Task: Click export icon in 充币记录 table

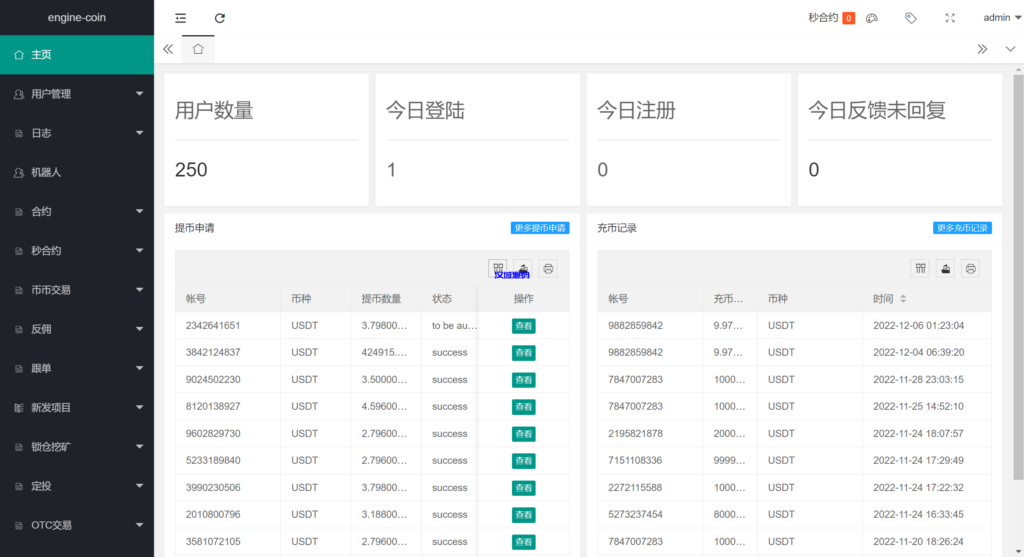Action: (946, 268)
